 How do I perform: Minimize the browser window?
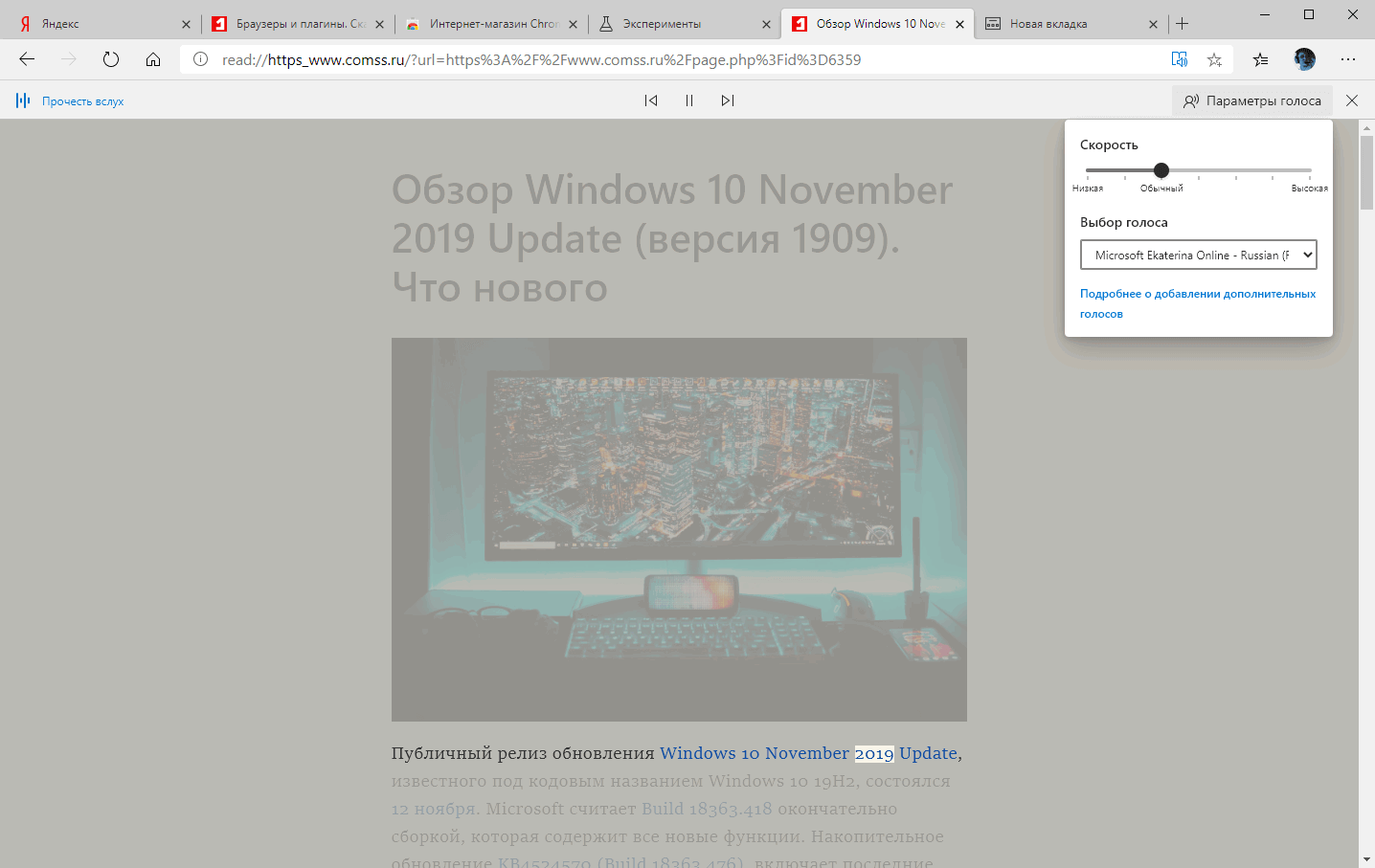(1265, 14)
